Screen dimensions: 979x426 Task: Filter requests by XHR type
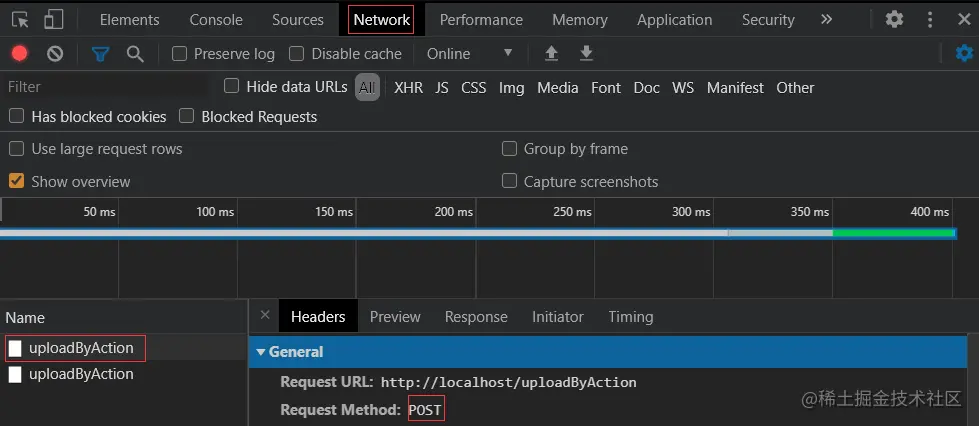pos(408,87)
